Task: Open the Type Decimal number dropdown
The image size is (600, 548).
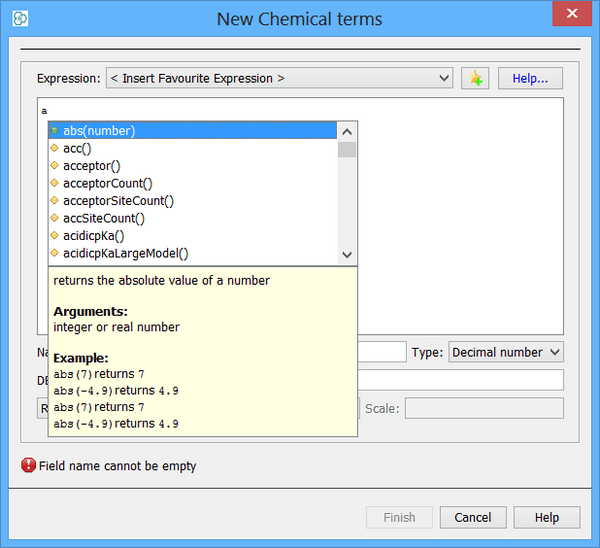Action: point(505,352)
